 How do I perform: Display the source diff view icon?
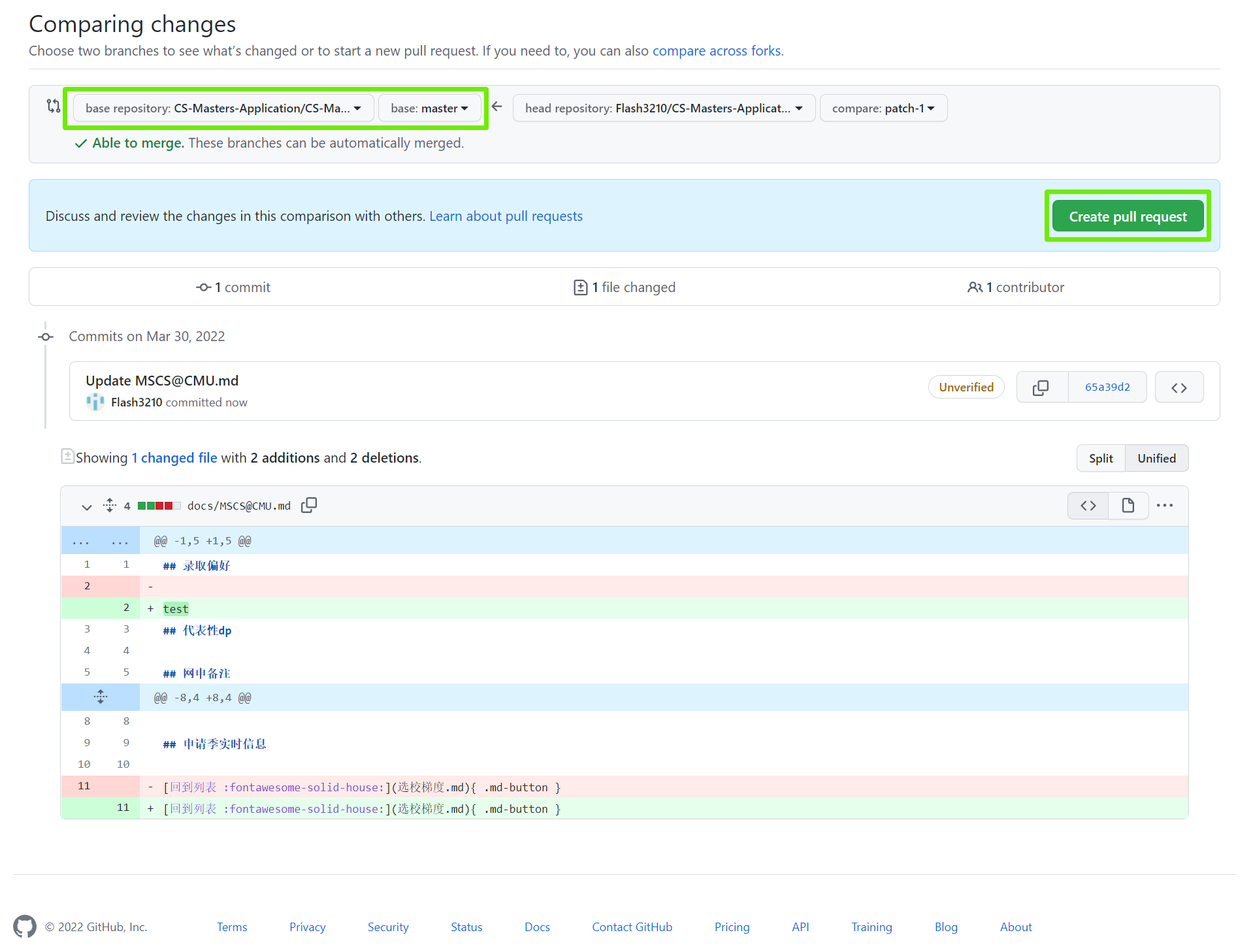(x=1088, y=506)
